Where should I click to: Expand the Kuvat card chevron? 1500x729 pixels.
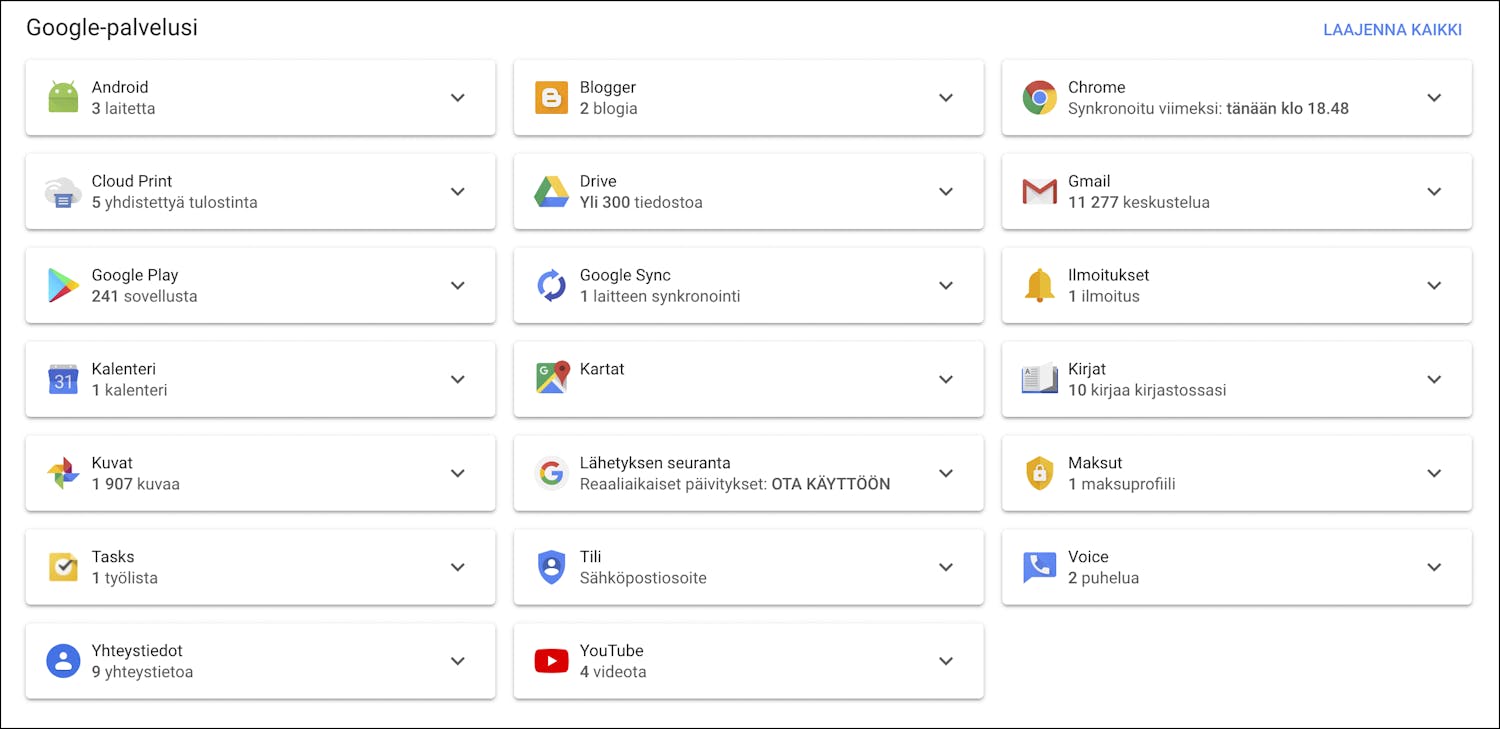coord(458,474)
